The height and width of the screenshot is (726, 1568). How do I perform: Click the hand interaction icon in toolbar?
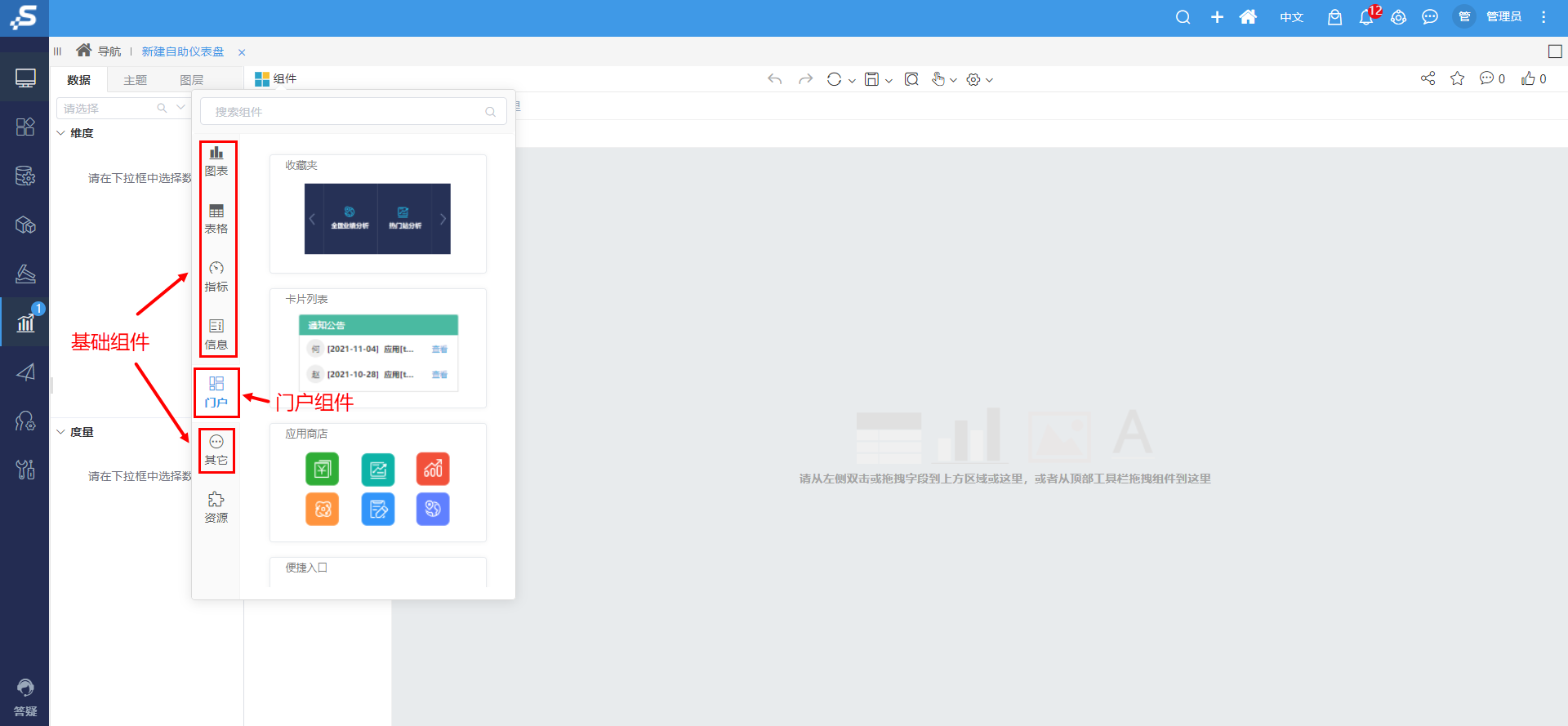point(938,79)
